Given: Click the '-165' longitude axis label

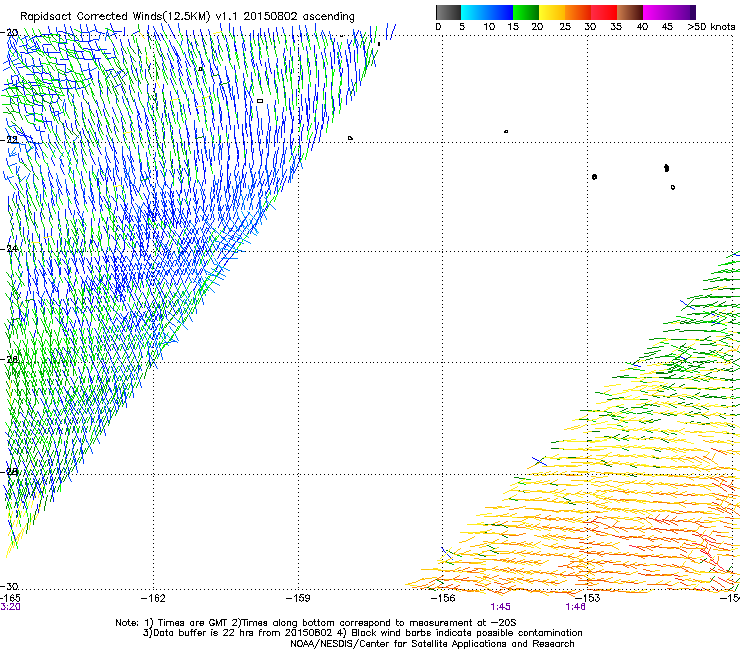Looking at the screenshot, I should click(10, 598).
